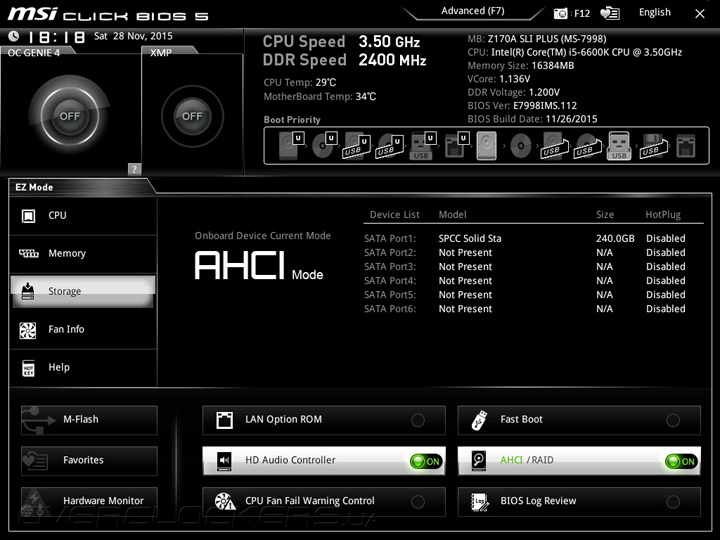Select the legacy network boot icon
Viewport: 720px width, 540px height.
(x=686, y=146)
